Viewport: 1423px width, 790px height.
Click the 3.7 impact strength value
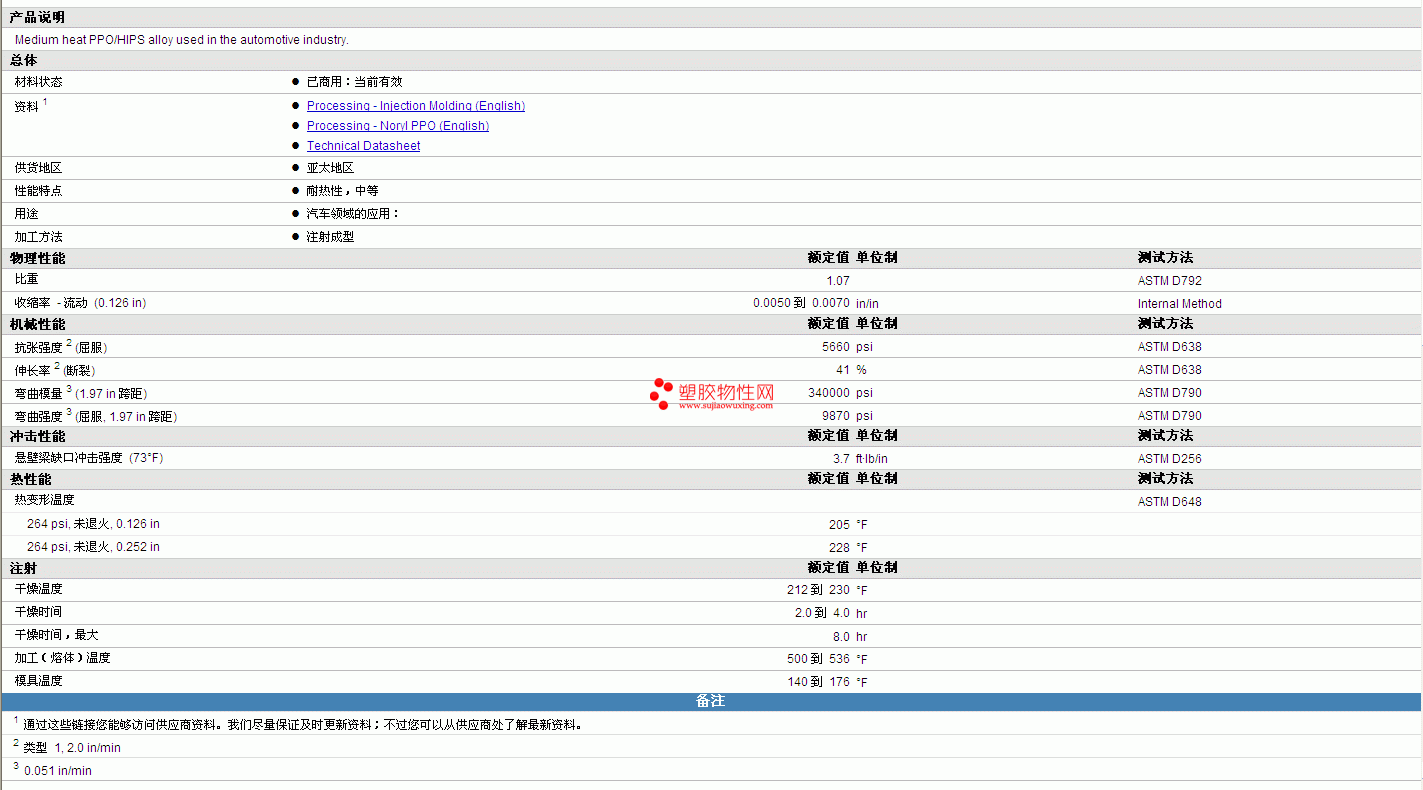(842, 459)
